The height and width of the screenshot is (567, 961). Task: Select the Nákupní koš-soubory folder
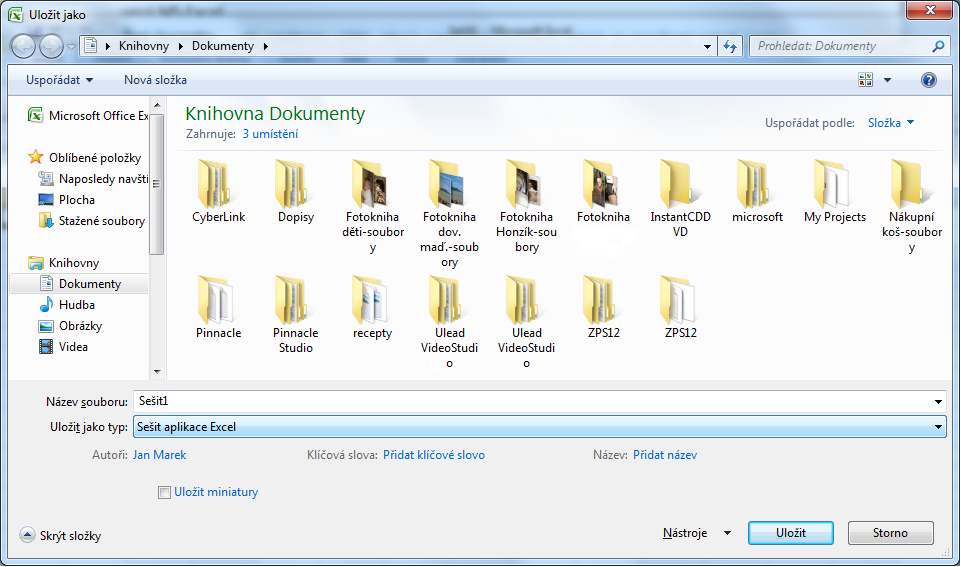pos(911,207)
